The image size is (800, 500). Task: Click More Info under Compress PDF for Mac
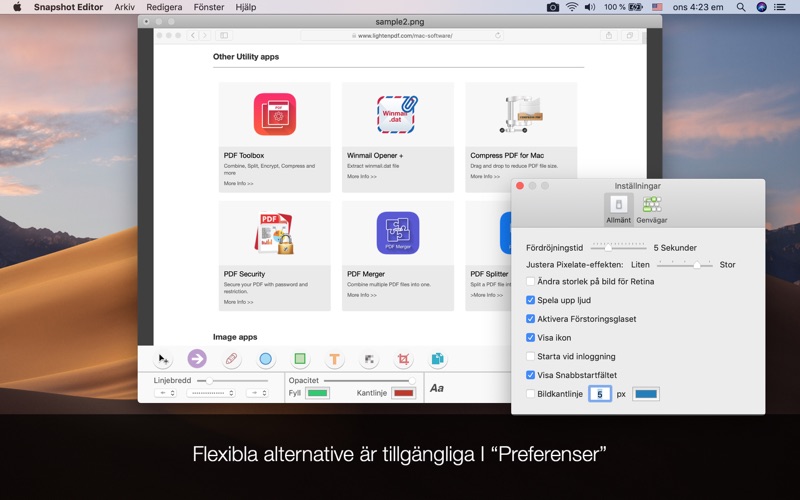point(485,177)
